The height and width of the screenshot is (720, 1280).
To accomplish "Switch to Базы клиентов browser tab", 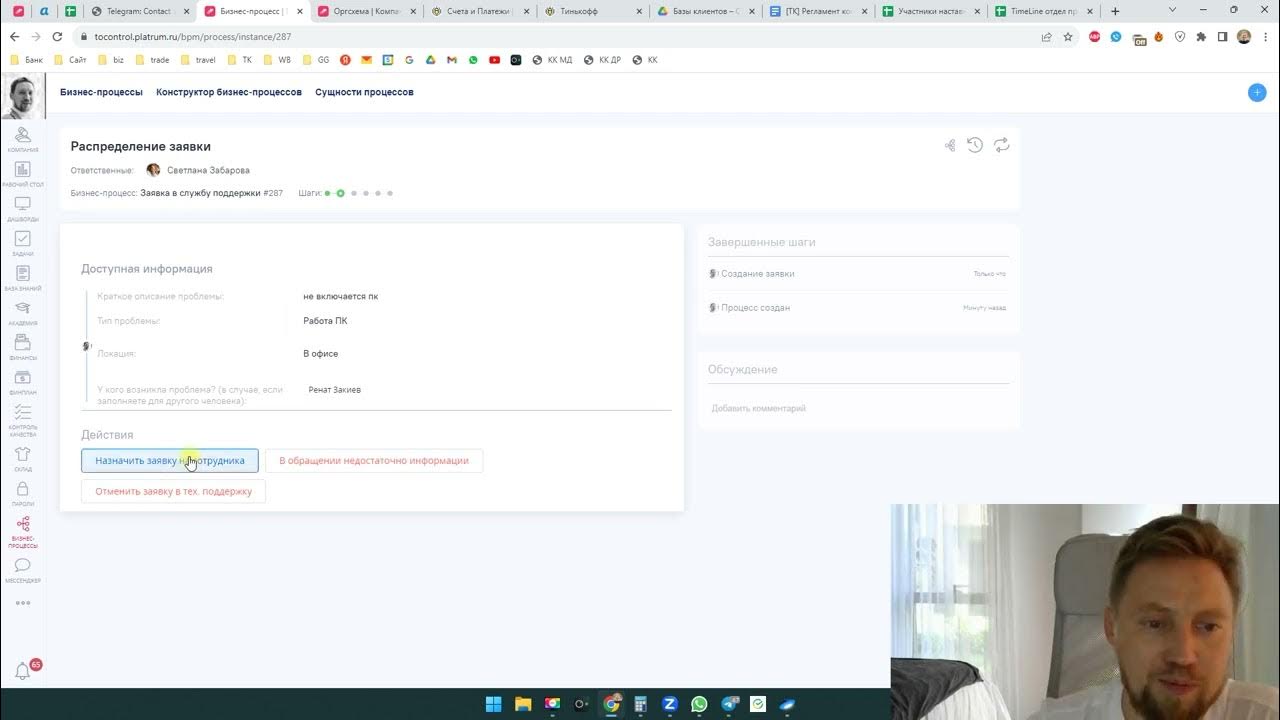I will point(706,11).
